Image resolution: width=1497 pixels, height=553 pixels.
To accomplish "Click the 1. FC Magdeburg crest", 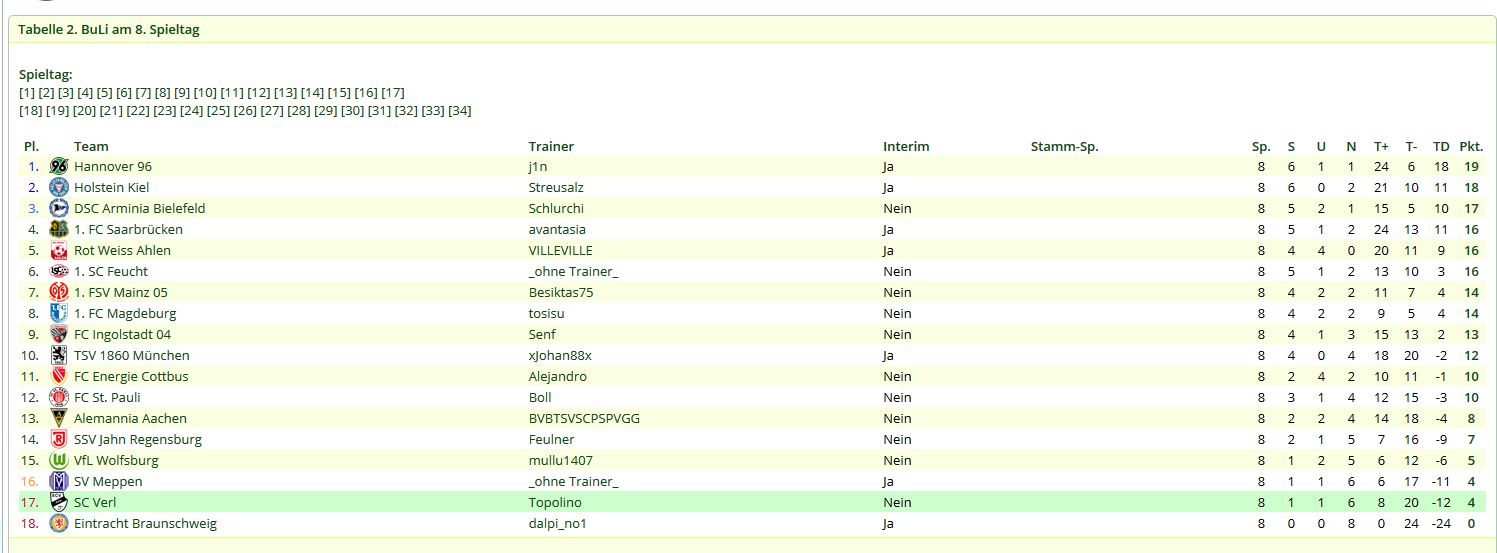I will point(59,313).
